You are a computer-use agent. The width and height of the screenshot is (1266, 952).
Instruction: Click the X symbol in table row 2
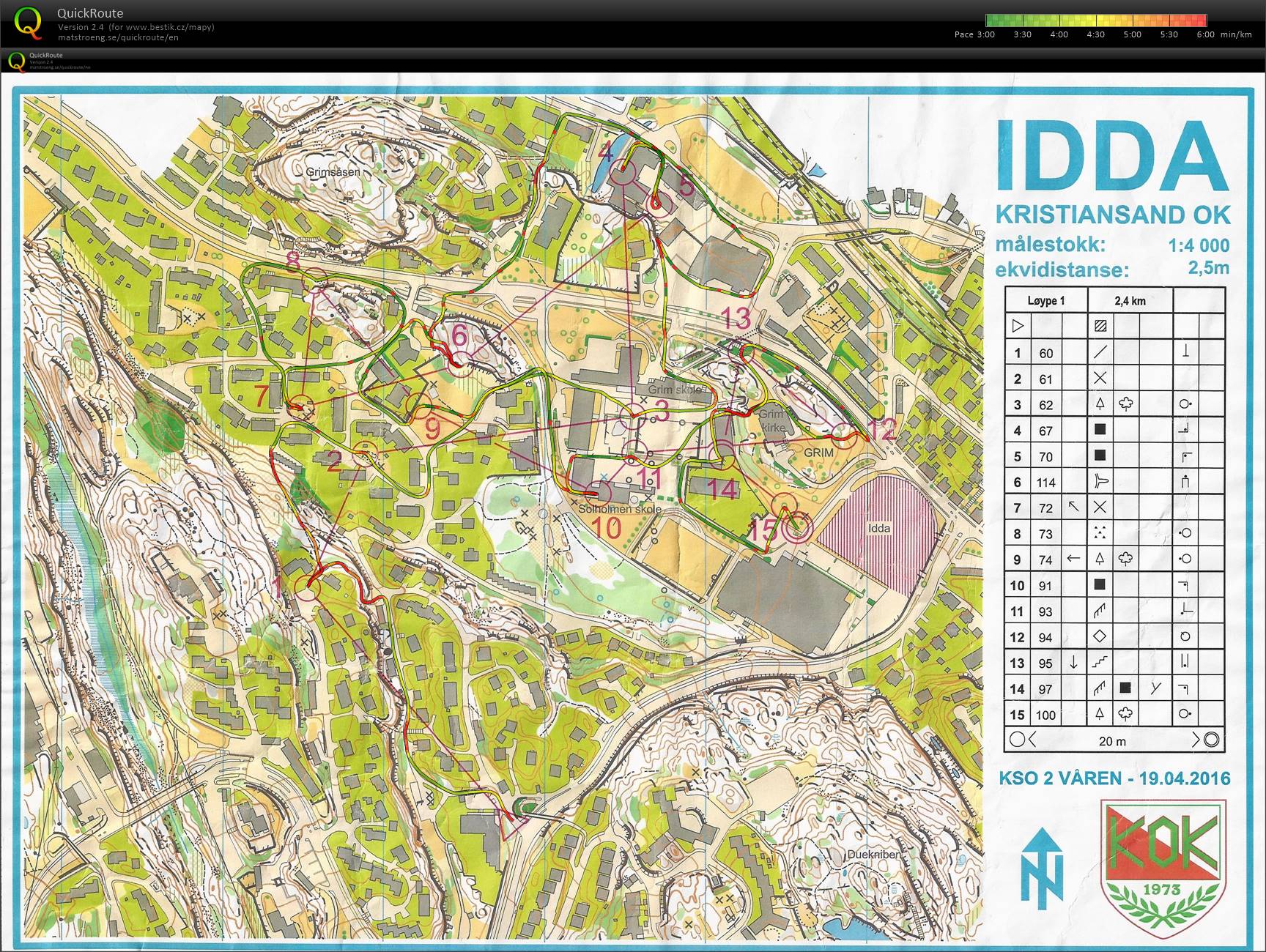click(1100, 379)
